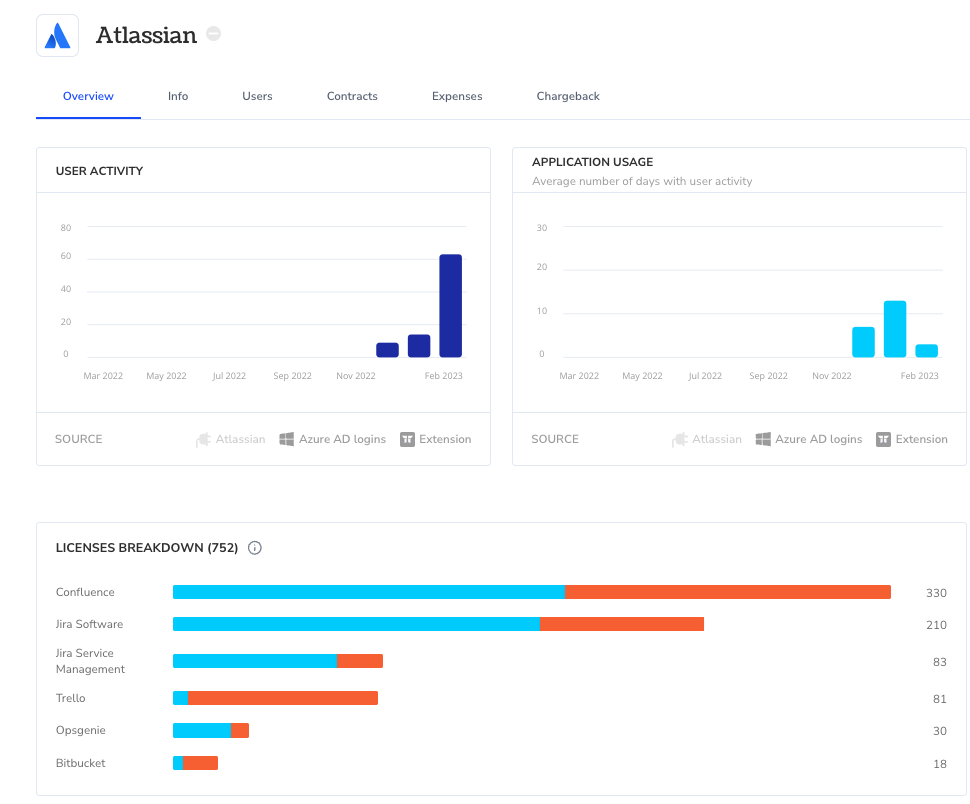
Task: Click the Jira Software license label
Action: pyautogui.click(x=89, y=624)
